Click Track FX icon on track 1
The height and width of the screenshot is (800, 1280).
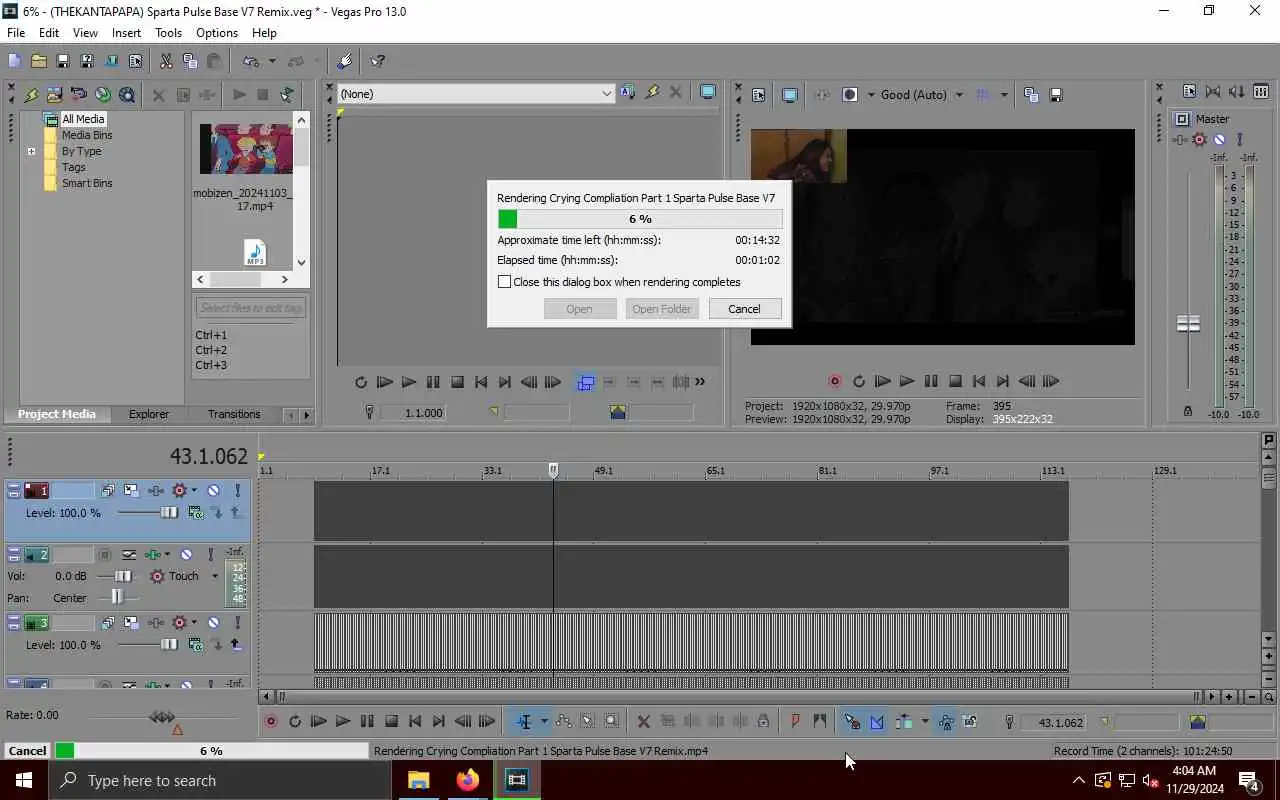click(155, 490)
